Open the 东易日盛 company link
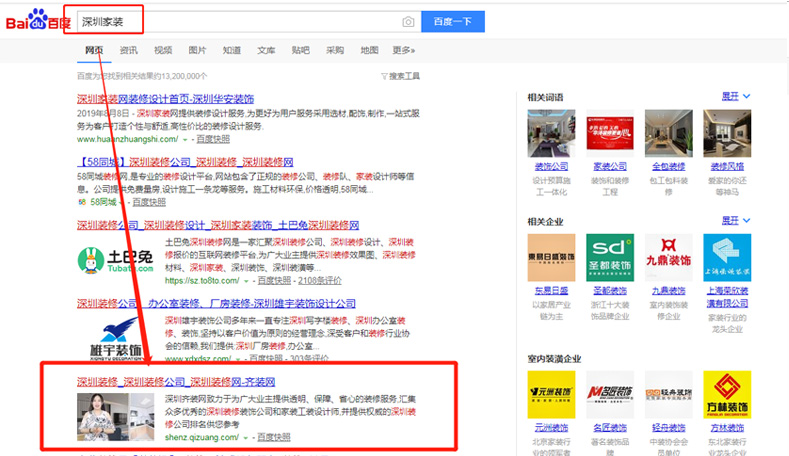789x456 pixels. coord(551,290)
